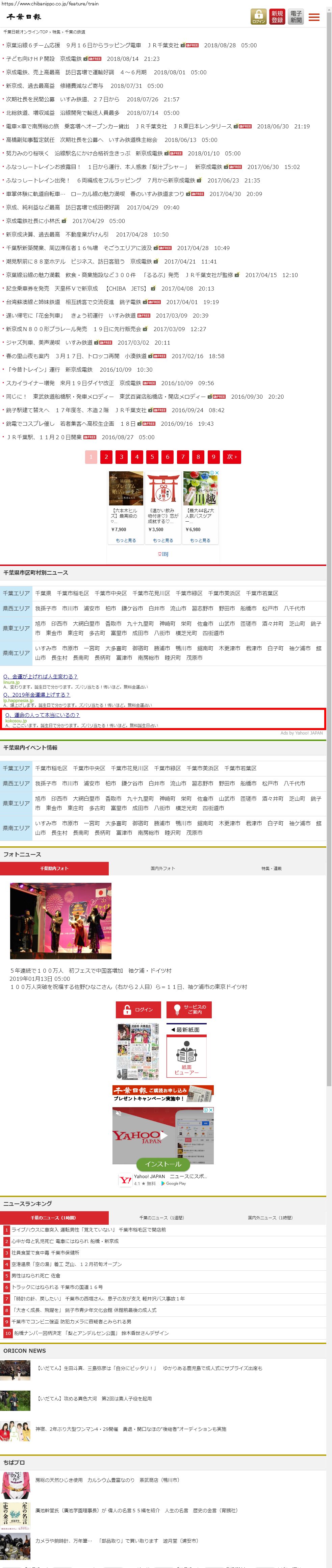This screenshot has width=332, height=1568.
Task: Click the 千葉日報 ご購読お申し込み campaign banner
Action: coord(163,1094)
